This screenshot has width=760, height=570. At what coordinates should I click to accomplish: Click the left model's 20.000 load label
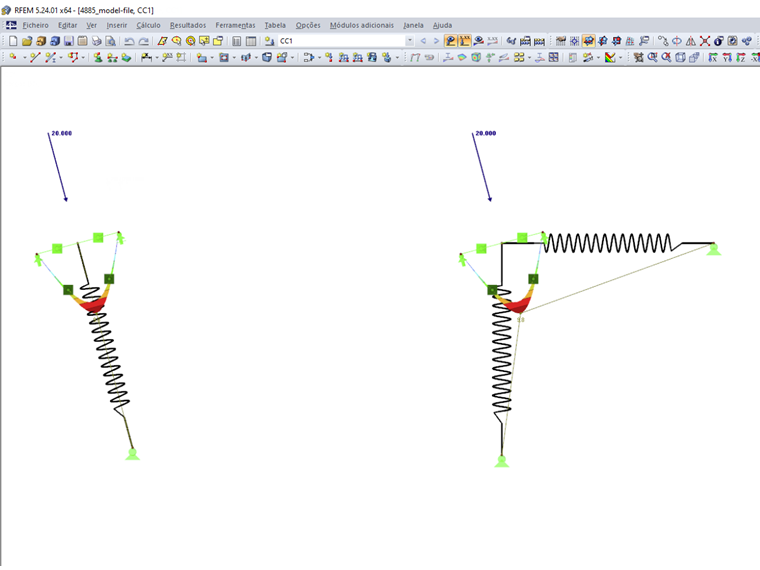[62, 133]
